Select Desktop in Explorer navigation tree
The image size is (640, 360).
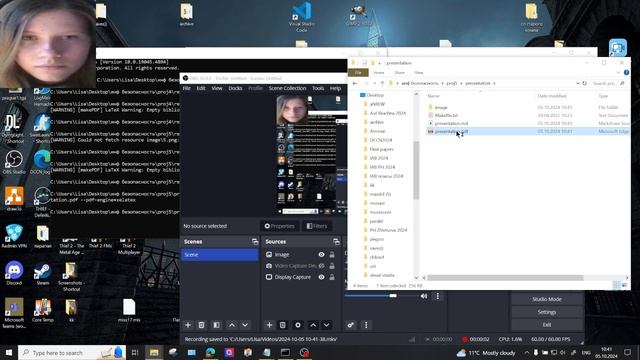click(375, 95)
